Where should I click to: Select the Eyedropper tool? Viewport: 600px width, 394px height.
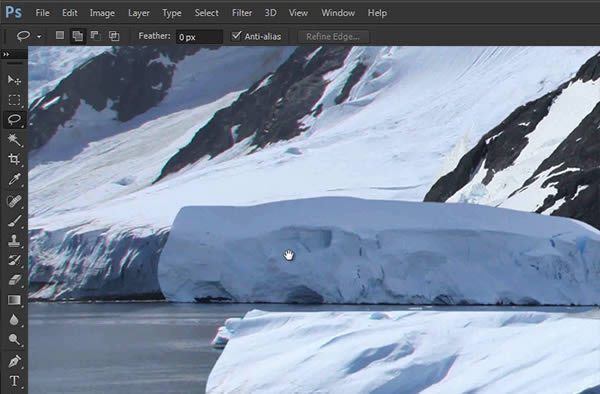pos(14,179)
